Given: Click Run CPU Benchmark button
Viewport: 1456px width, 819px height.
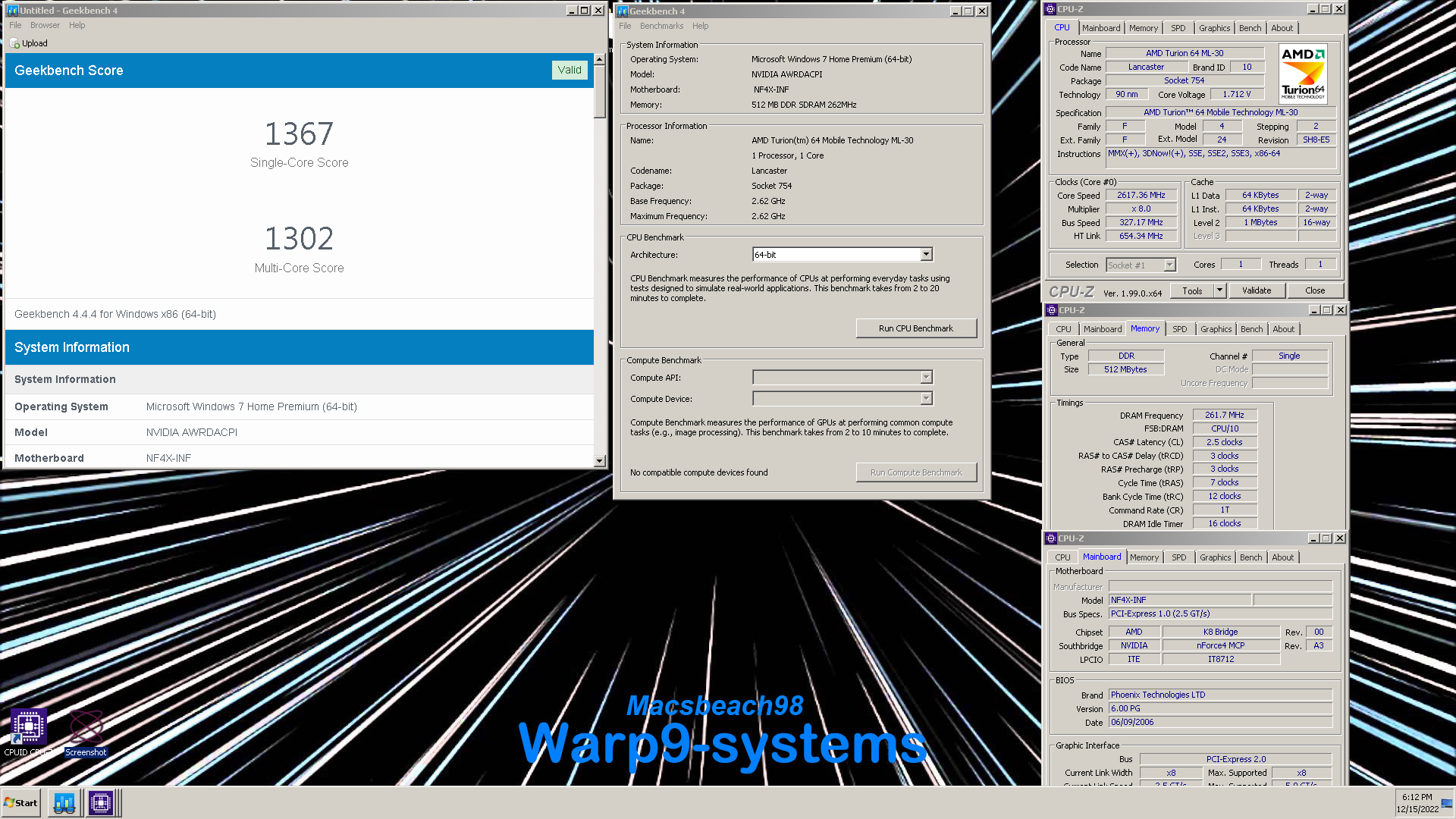Looking at the screenshot, I should (916, 328).
